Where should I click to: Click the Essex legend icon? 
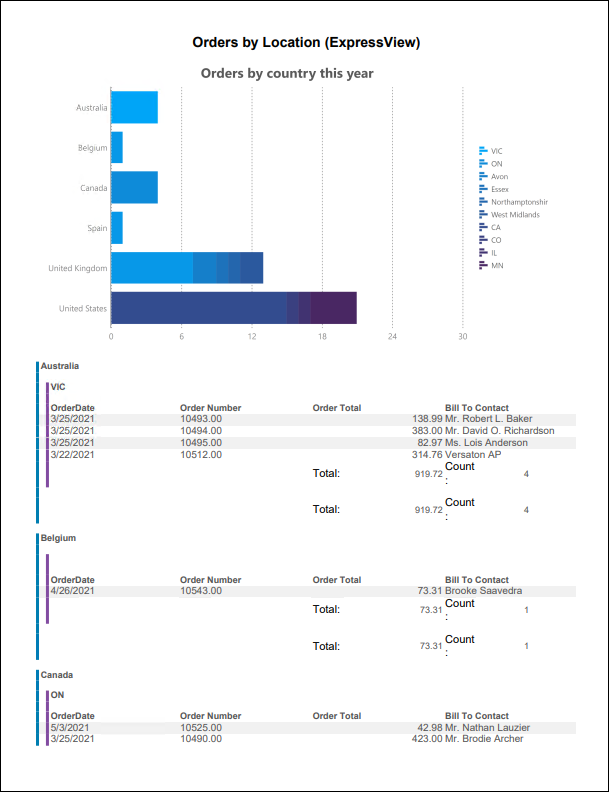483,189
